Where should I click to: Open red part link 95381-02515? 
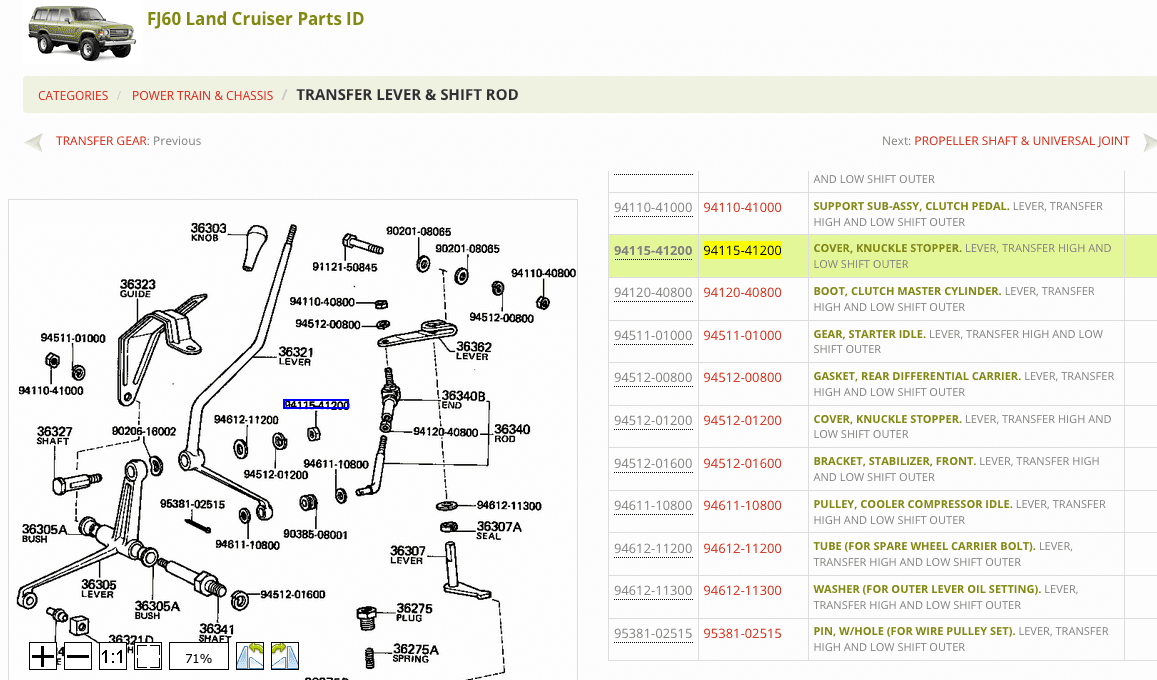click(742, 633)
